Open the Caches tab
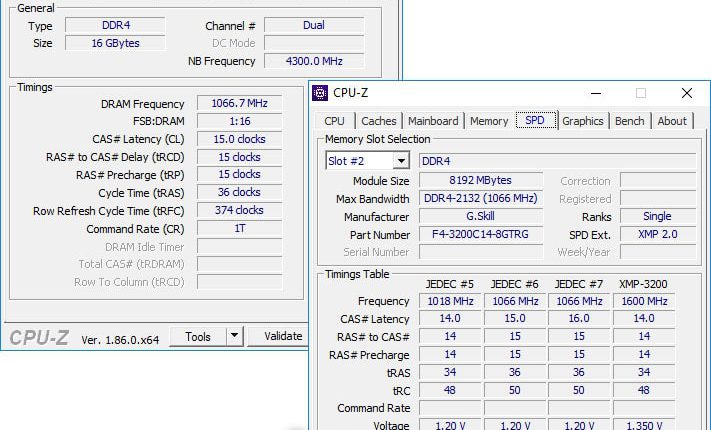The height and width of the screenshot is (430, 711). pyautogui.click(x=379, y=121)
